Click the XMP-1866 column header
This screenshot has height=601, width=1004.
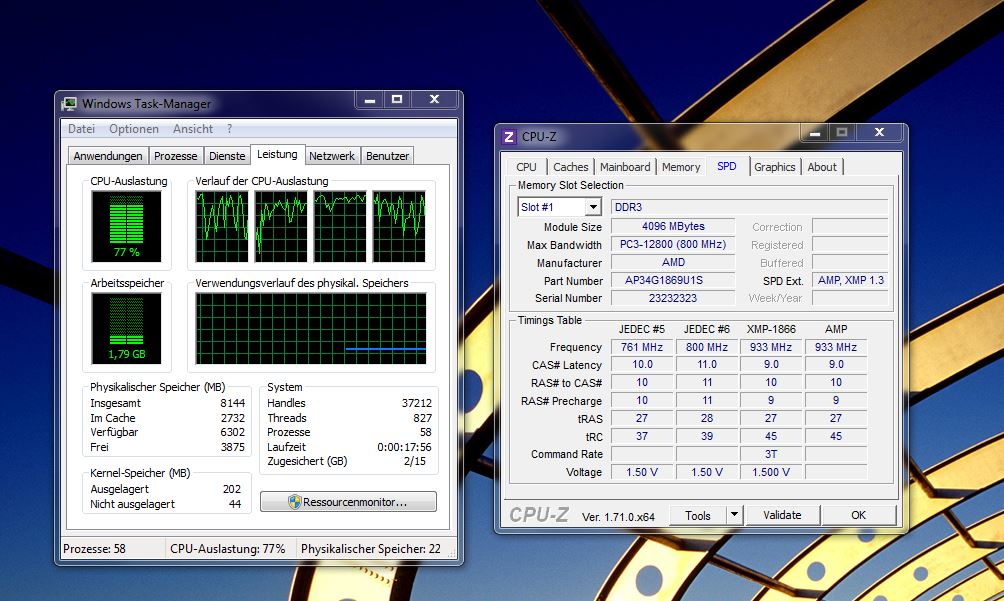tap(771, 329)
